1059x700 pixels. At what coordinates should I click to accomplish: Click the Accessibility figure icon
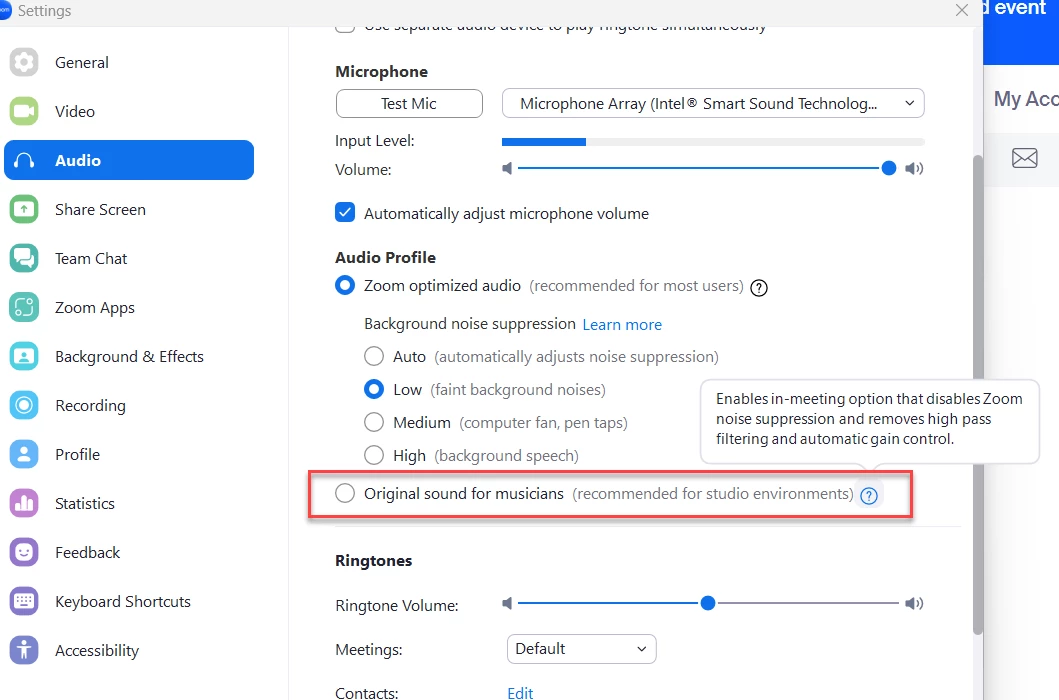(24, 651)
